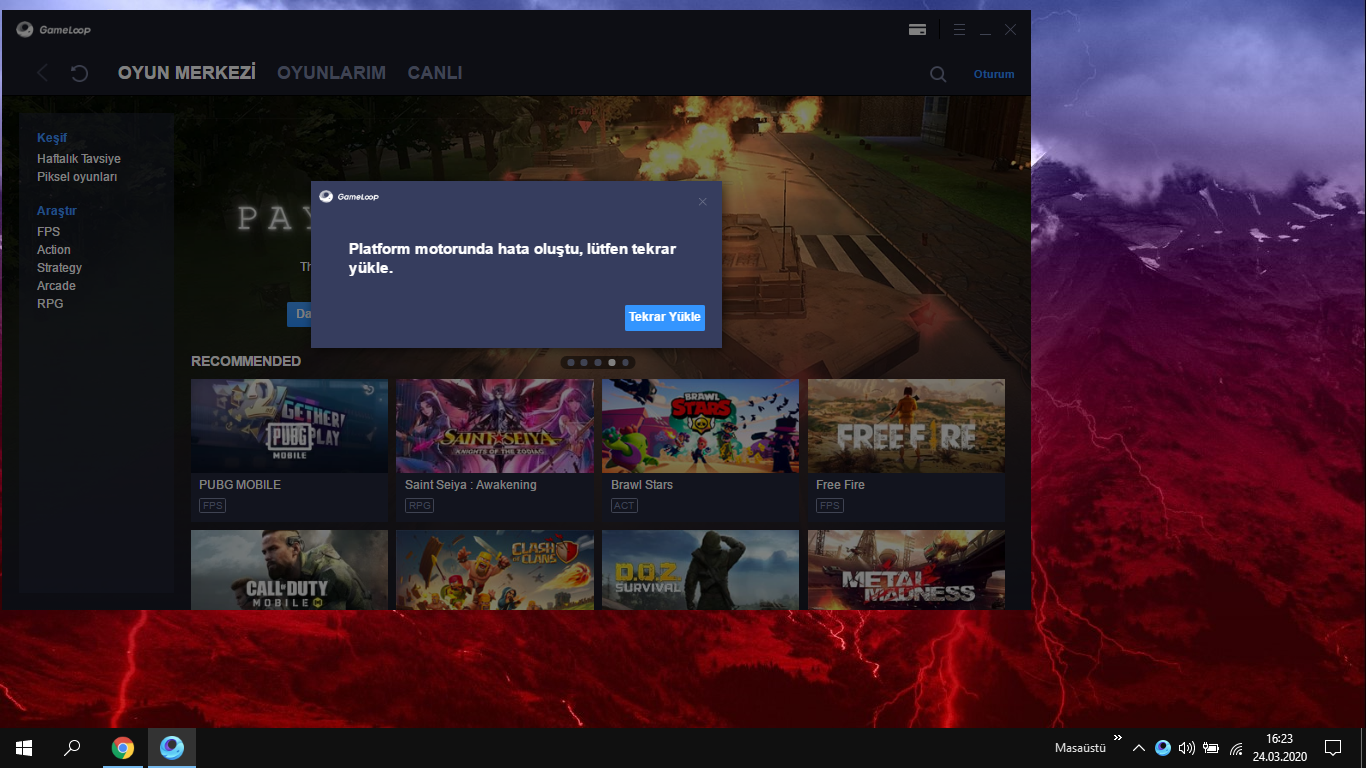
Task: Click the RPG tag under Saint Seiya
Action: click(419, 506)
